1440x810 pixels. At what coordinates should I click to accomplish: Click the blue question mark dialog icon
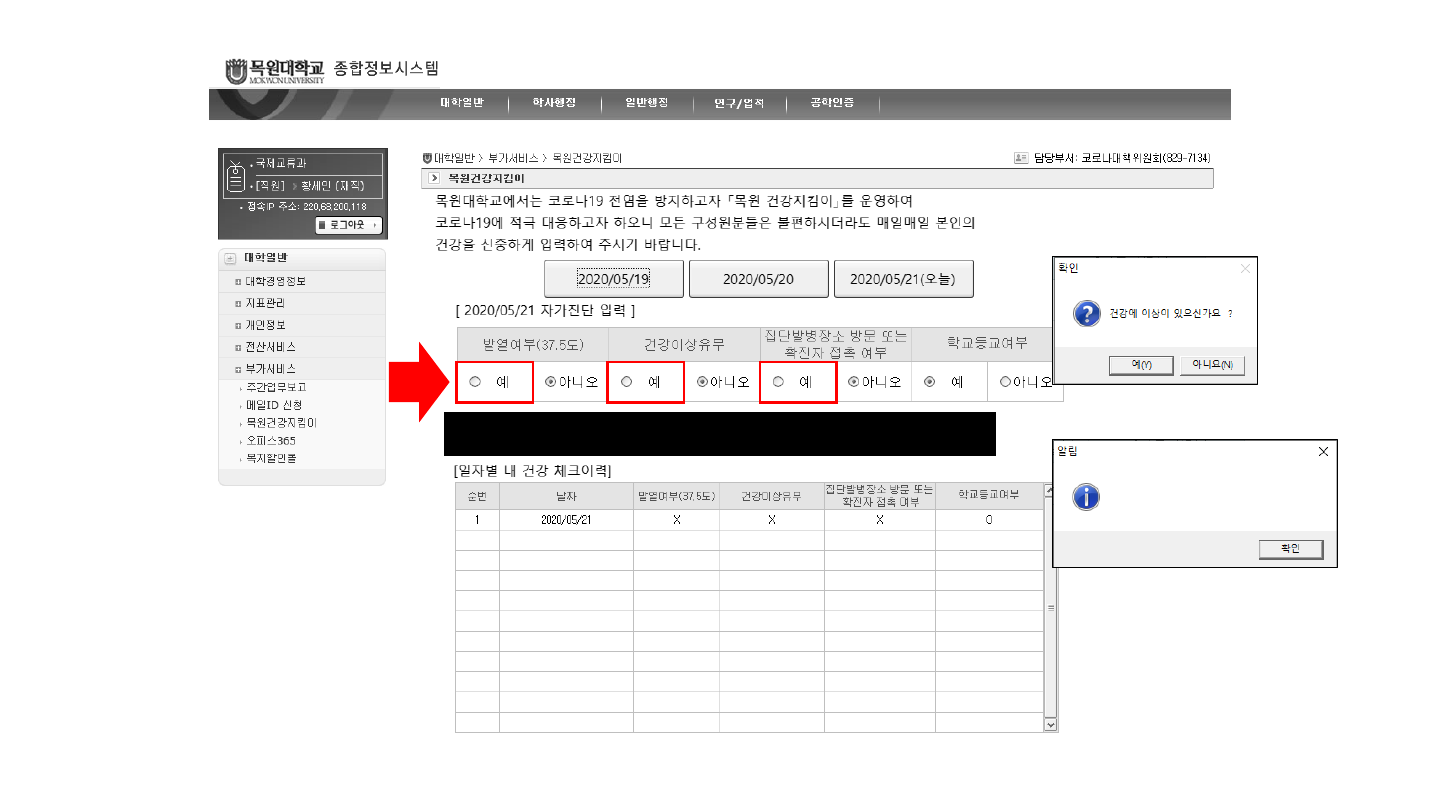point(1087,313)
